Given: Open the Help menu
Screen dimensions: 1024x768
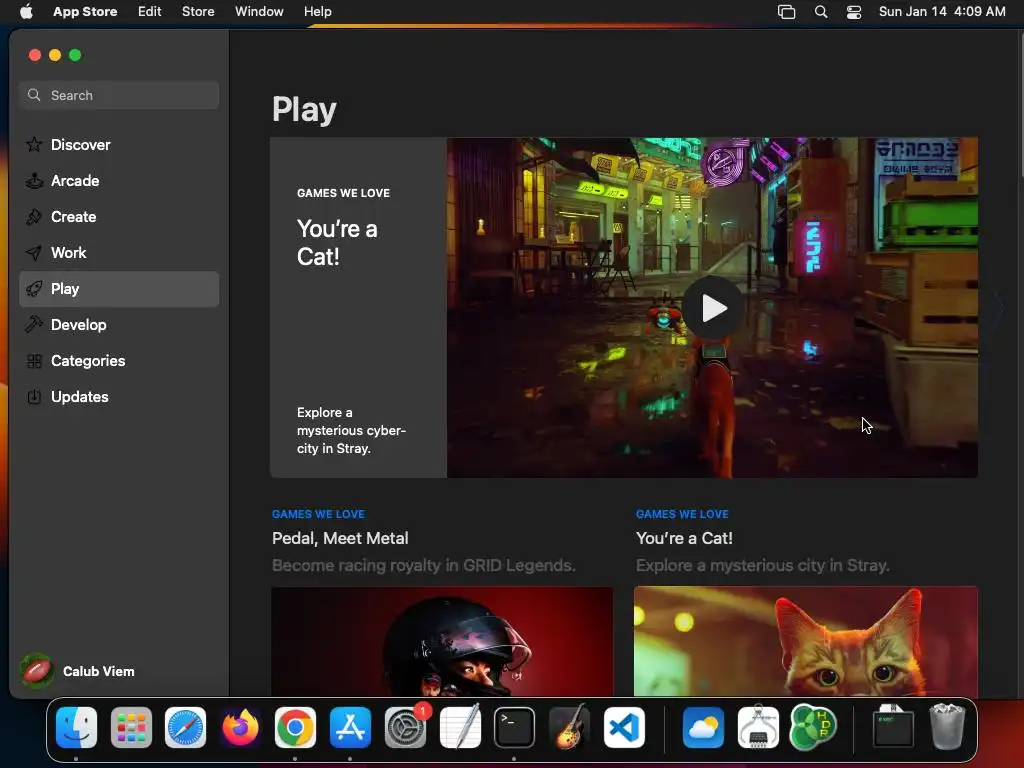Looking at the screenshot, I should coord(317,11).
